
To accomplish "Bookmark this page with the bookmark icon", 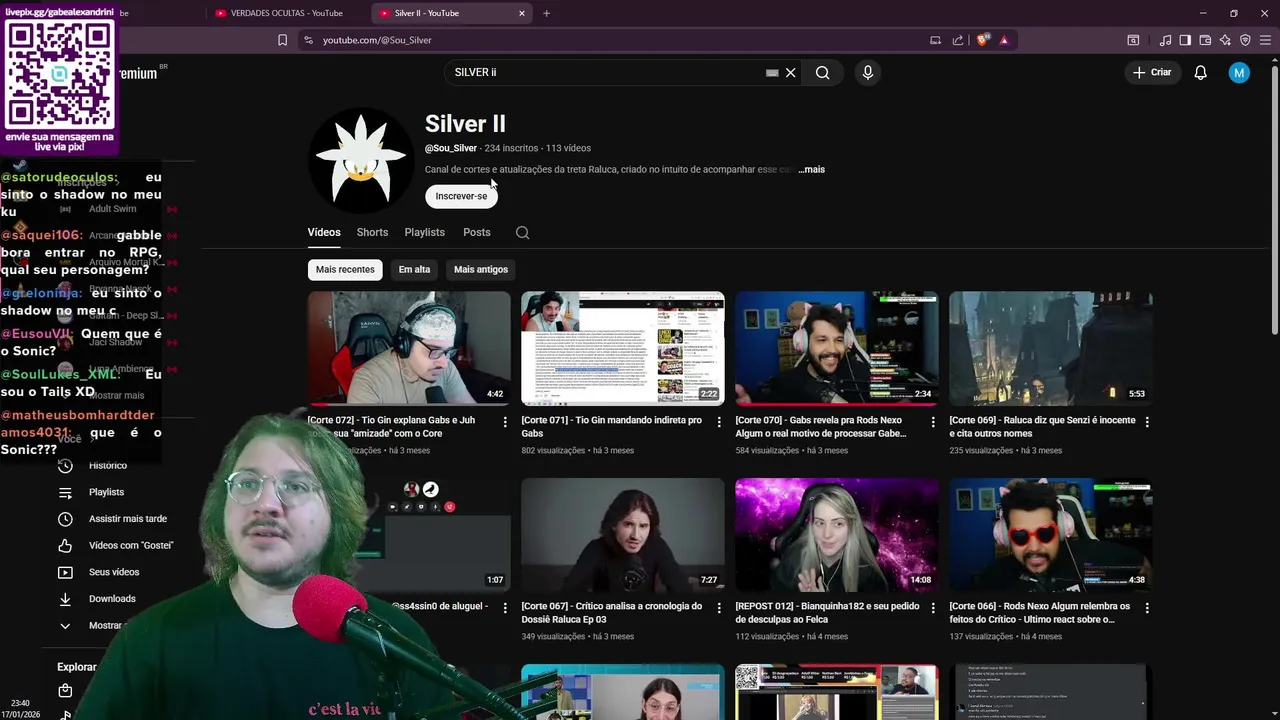I will (283, 40).
